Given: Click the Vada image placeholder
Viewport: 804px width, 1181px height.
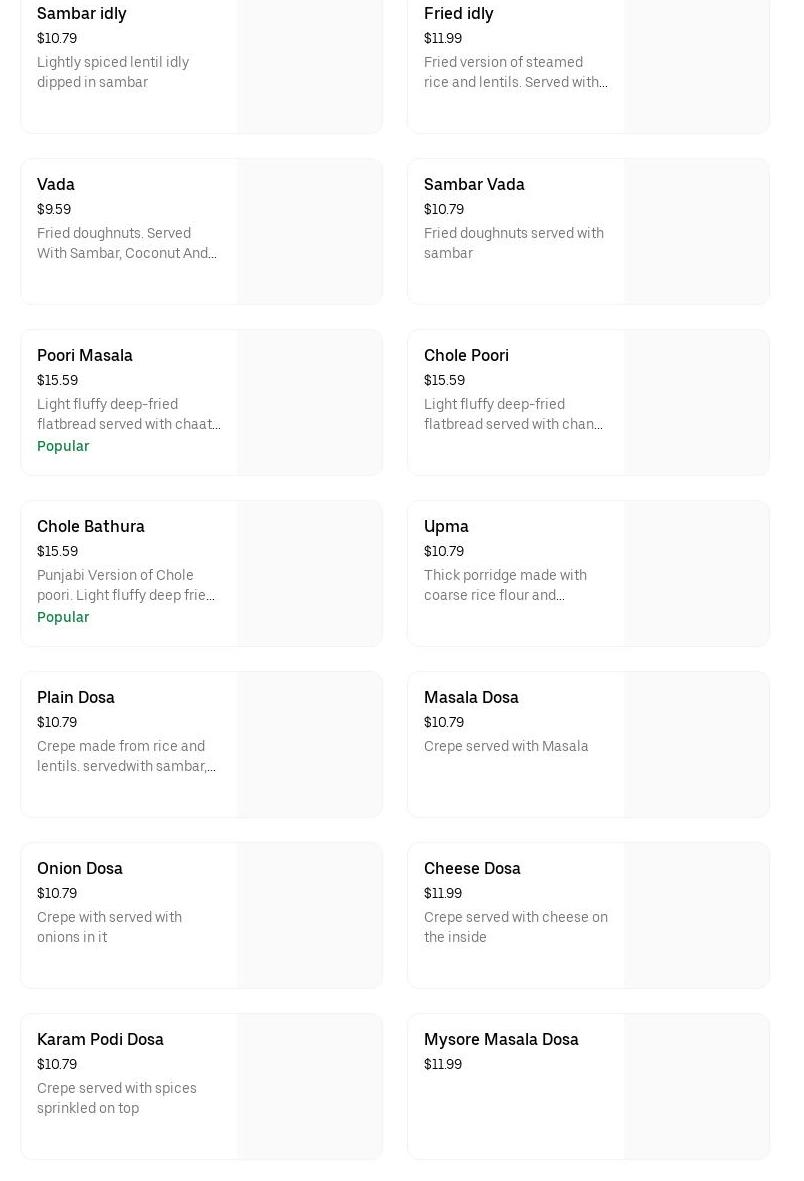Looking at the screenshot, I should [x=310, y=232].
